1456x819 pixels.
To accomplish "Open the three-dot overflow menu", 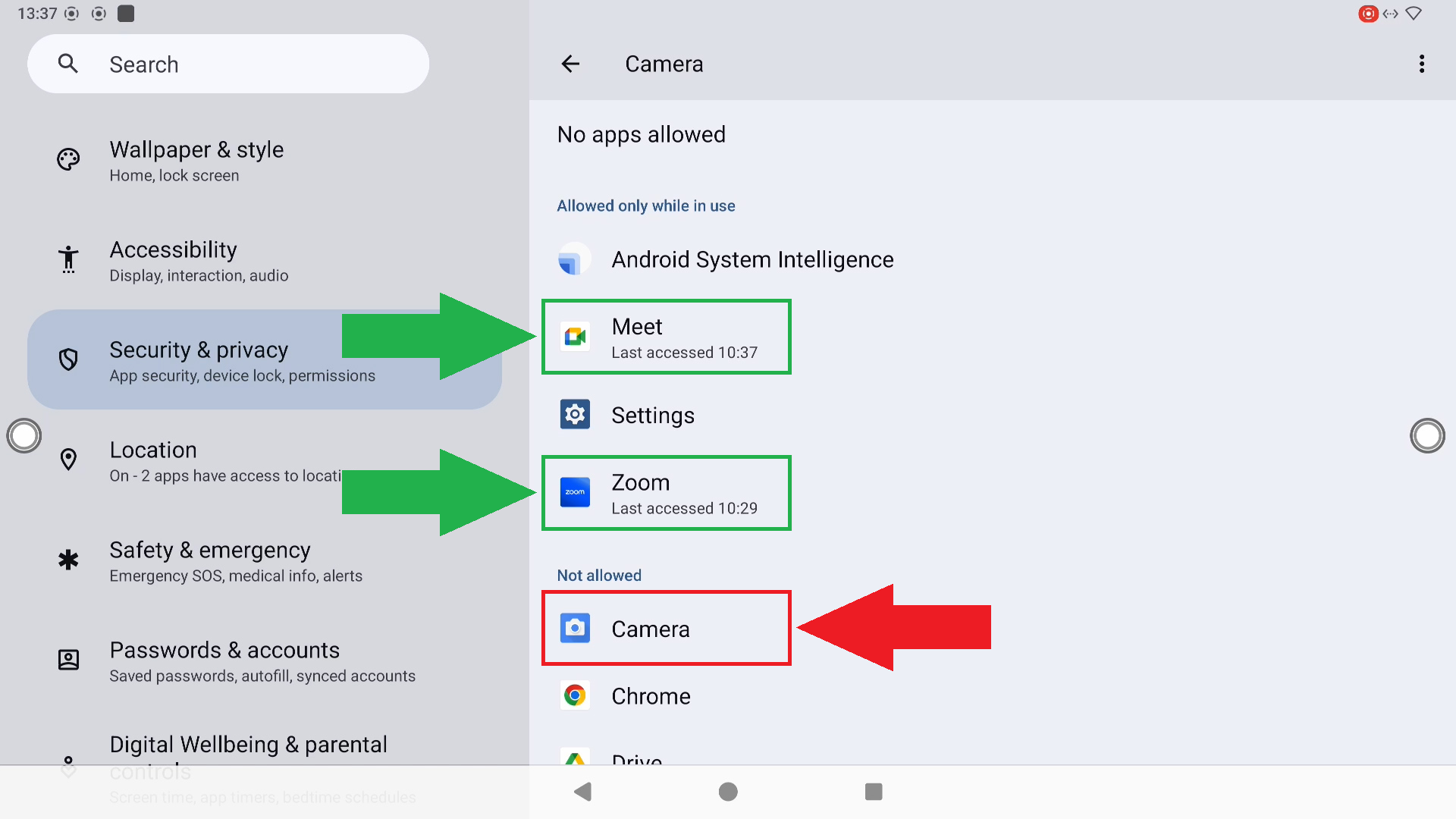I will (x=1421, y=64).
